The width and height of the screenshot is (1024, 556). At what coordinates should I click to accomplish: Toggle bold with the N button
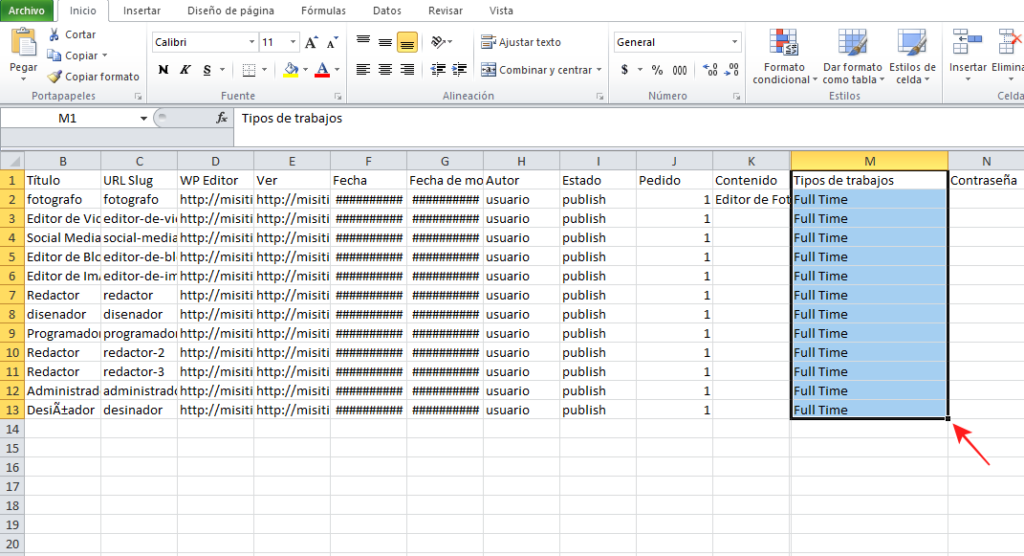click(x=163, y=69)
